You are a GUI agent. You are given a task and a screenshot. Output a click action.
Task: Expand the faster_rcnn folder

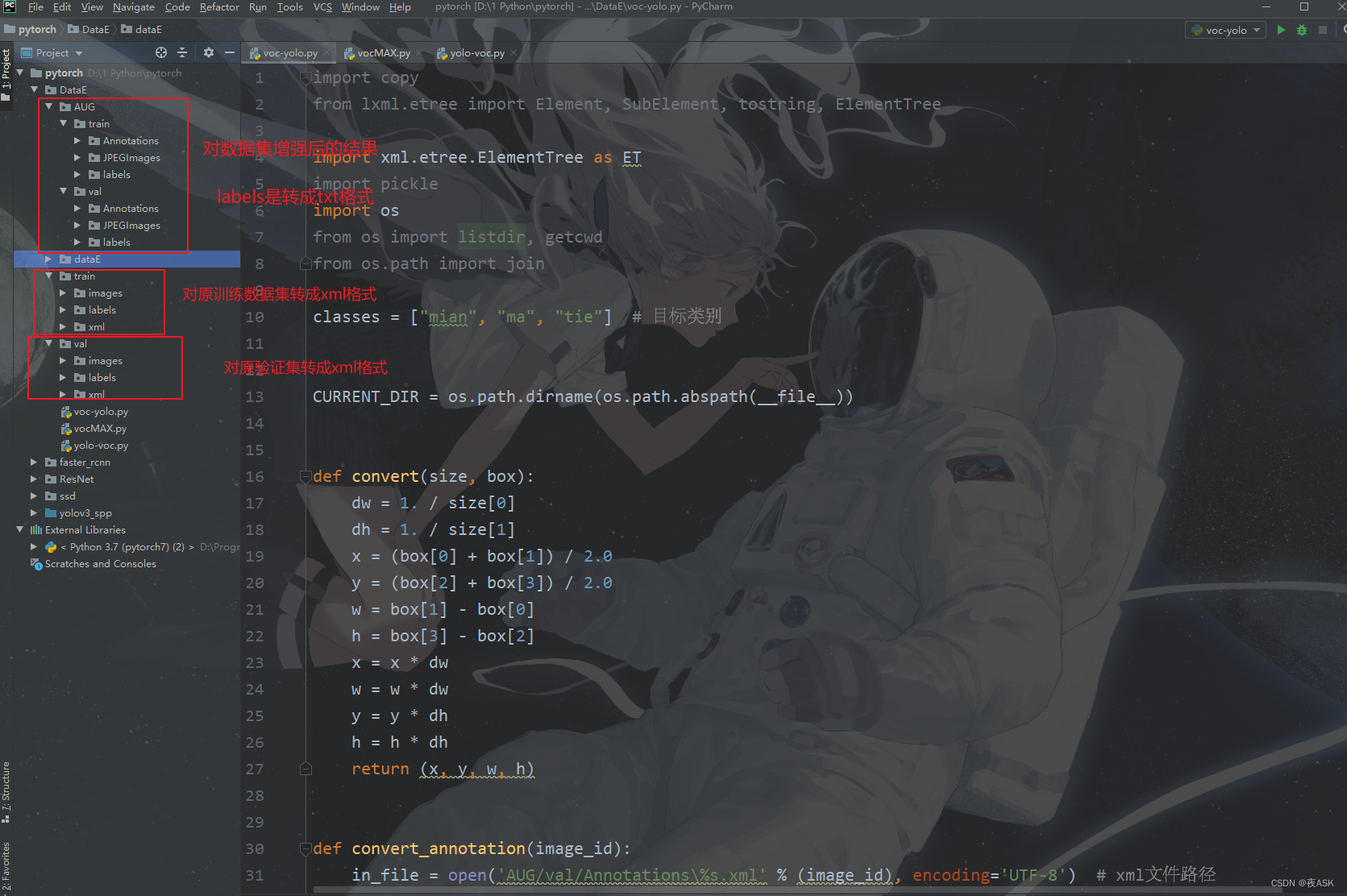(35, 462)
